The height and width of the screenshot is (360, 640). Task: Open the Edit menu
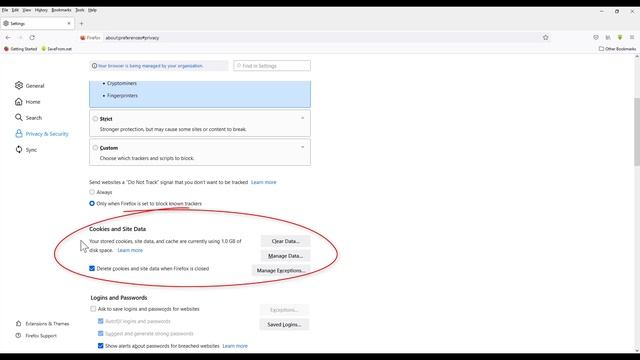tap(15, 10)
